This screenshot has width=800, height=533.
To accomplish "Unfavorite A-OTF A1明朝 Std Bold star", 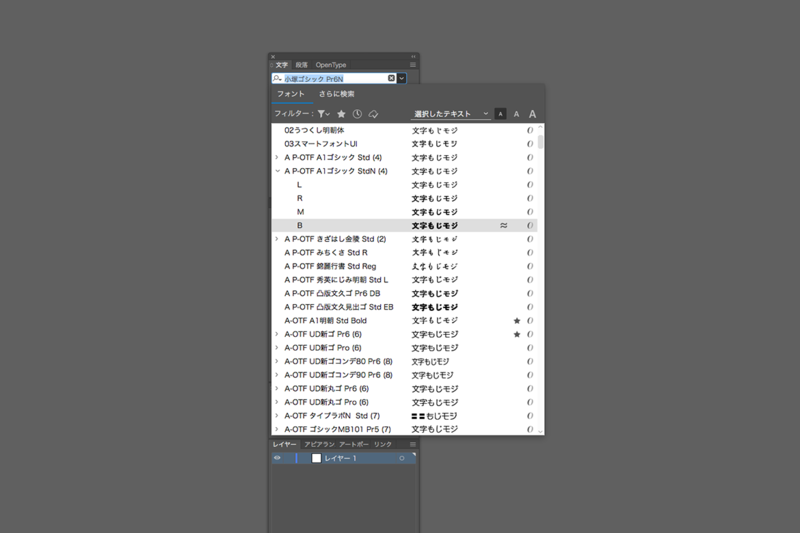I will click(517, 321).
